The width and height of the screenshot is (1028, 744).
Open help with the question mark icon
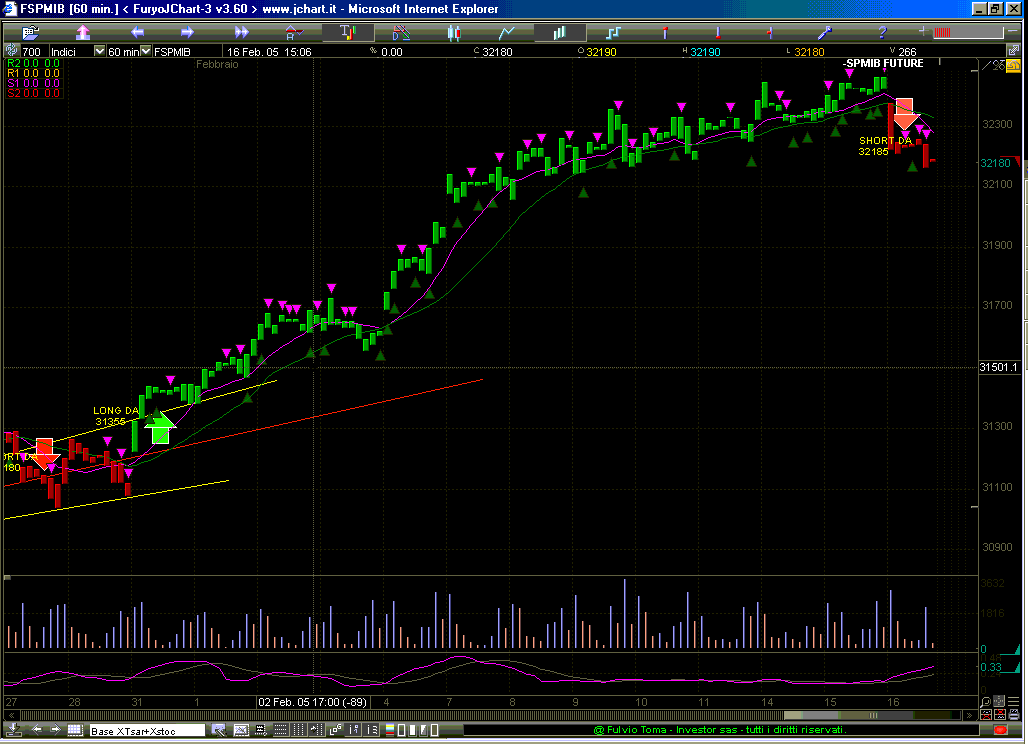(882, 32)
